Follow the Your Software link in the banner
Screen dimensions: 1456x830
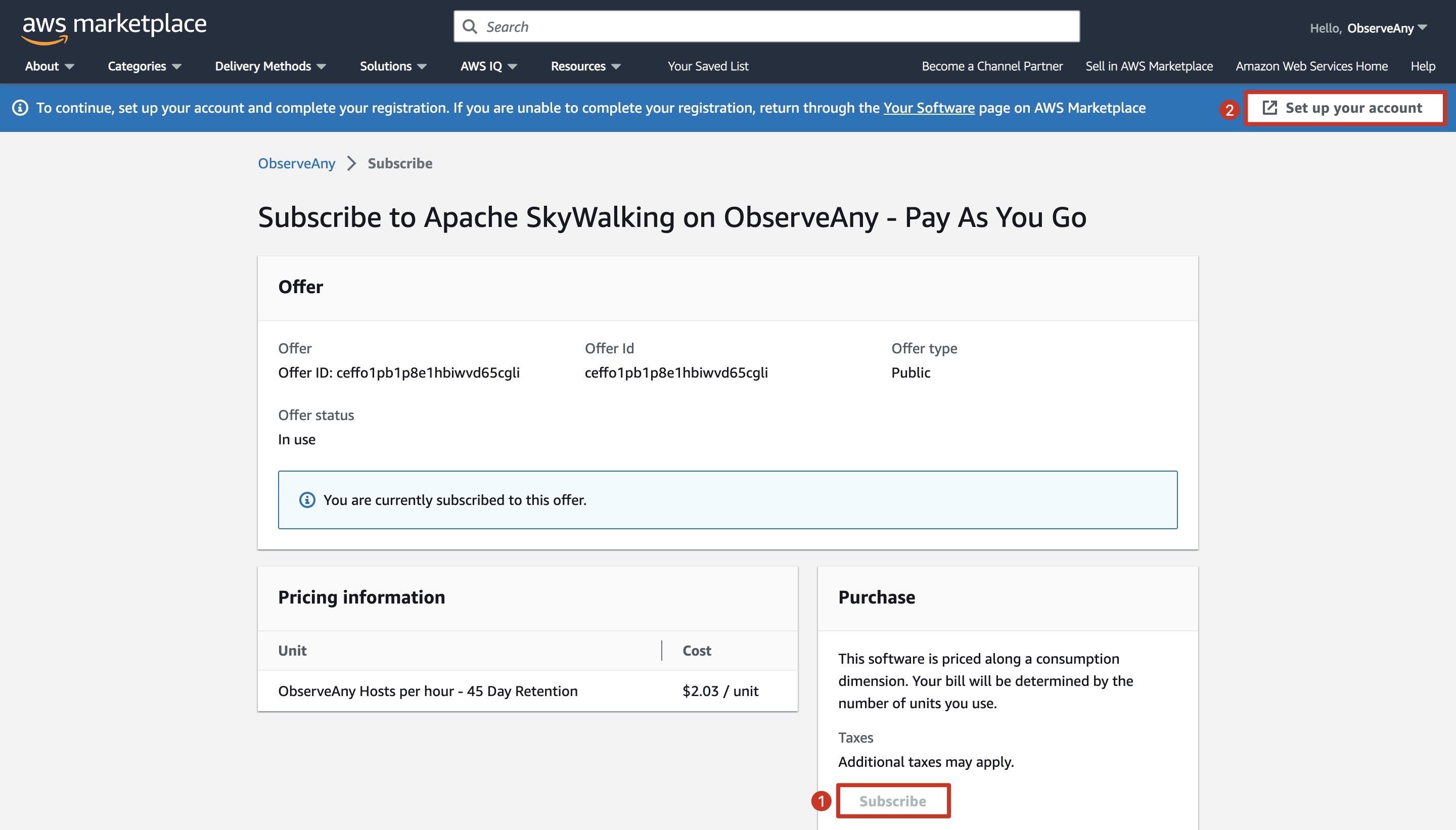tap(929, 108)
